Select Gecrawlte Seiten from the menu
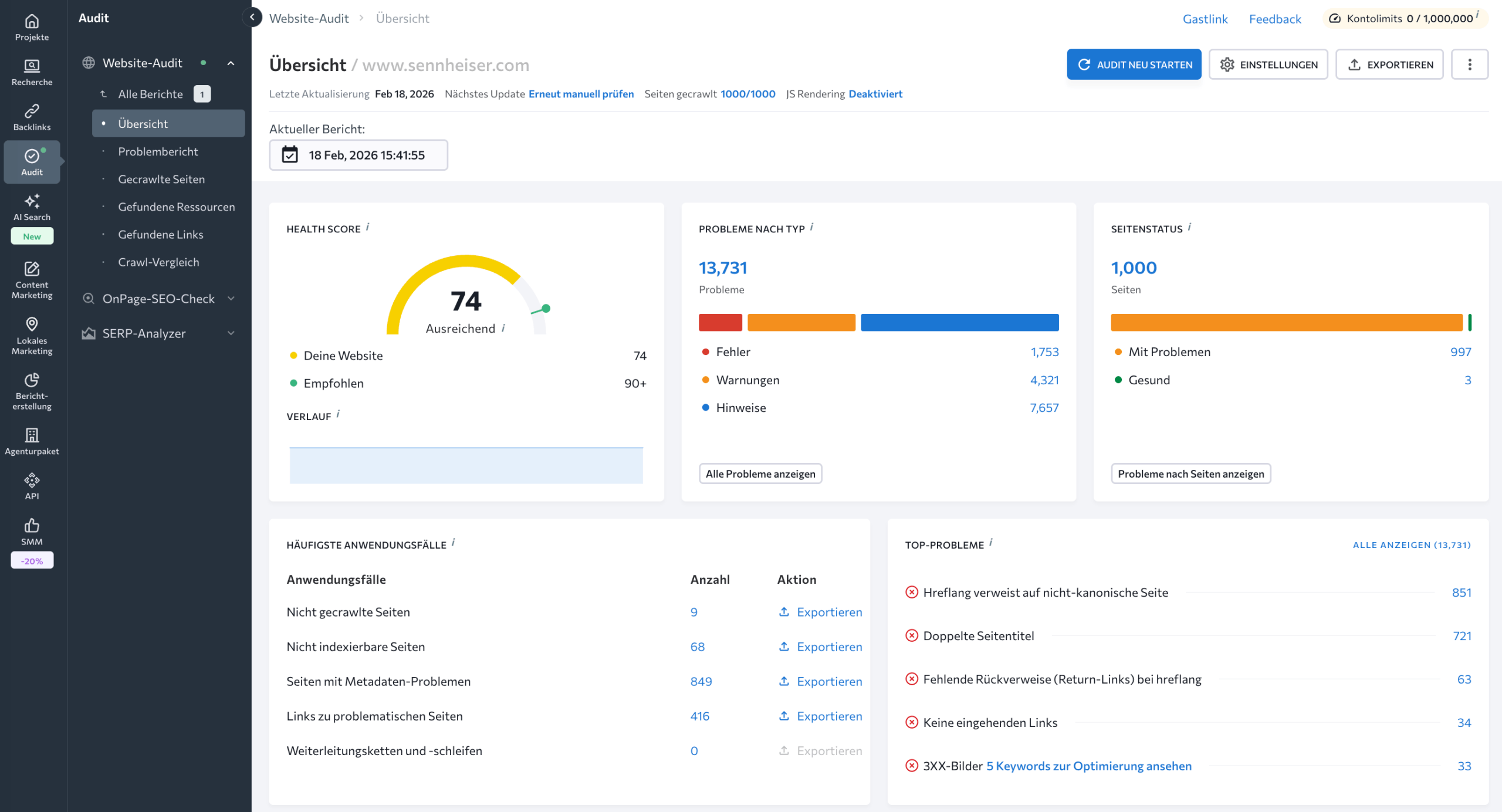This screenshot has height=812, width=1502. pyautogui.click(x=161, y=179)
